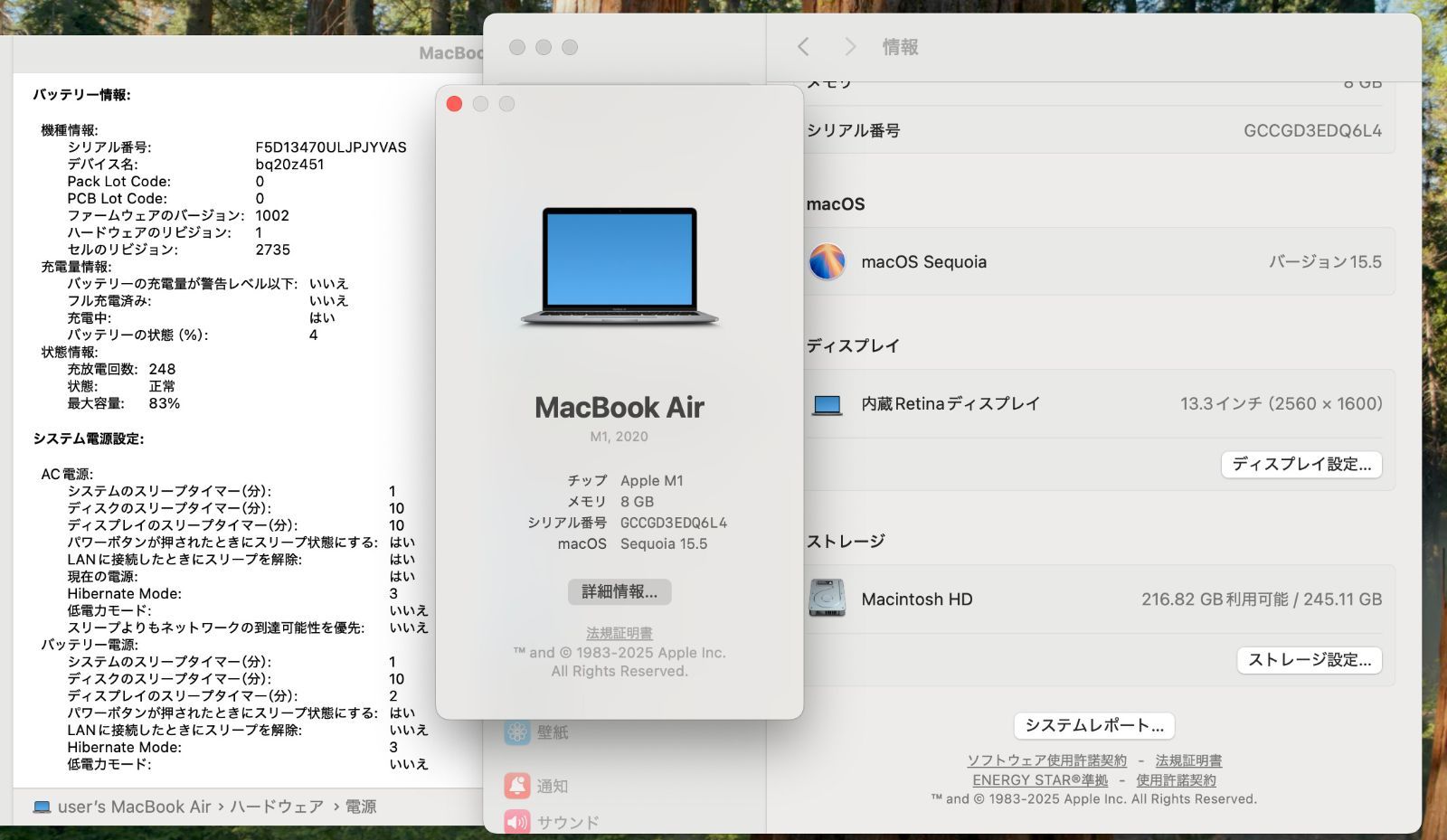Select 壁紙 label in Settings sidebar
Image resolution: width=1447 pixels, height=840 pixels.
[x=553, y=732]
